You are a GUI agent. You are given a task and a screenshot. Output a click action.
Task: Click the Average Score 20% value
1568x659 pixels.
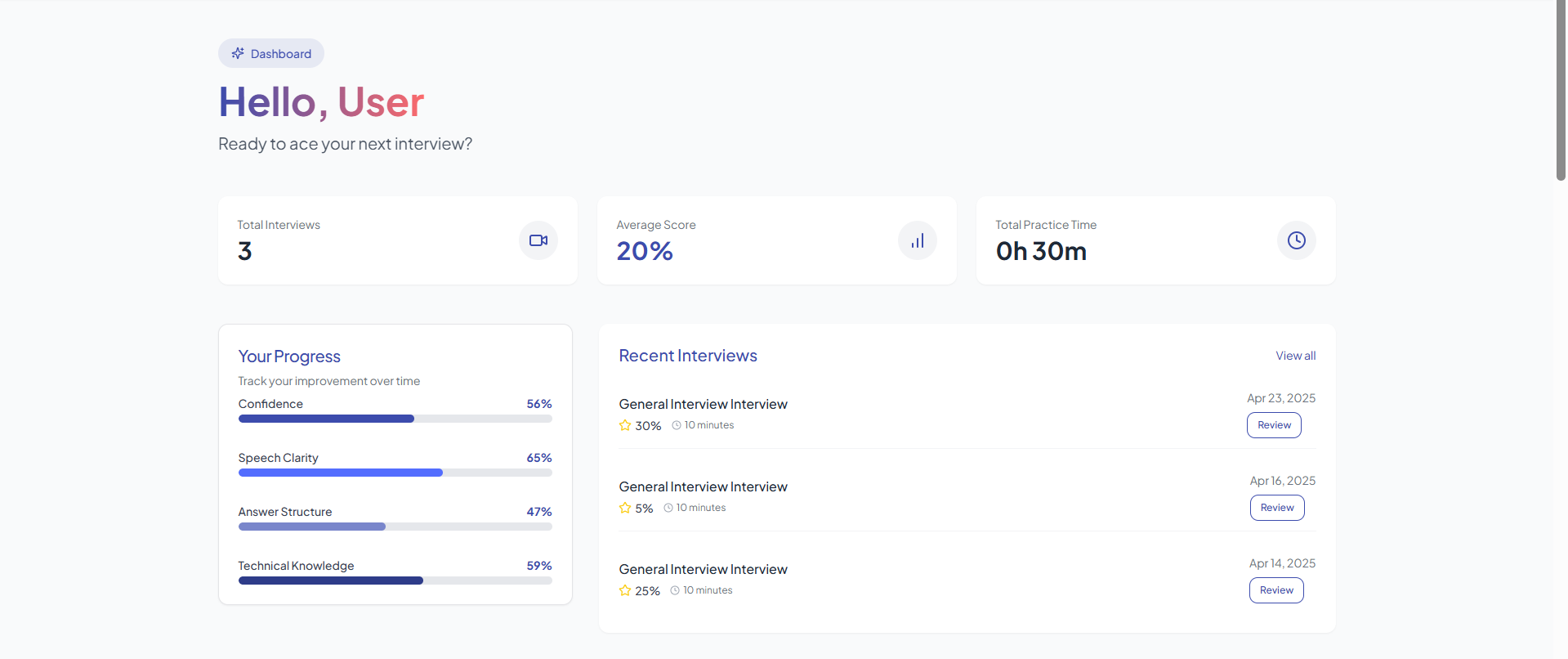645,251
